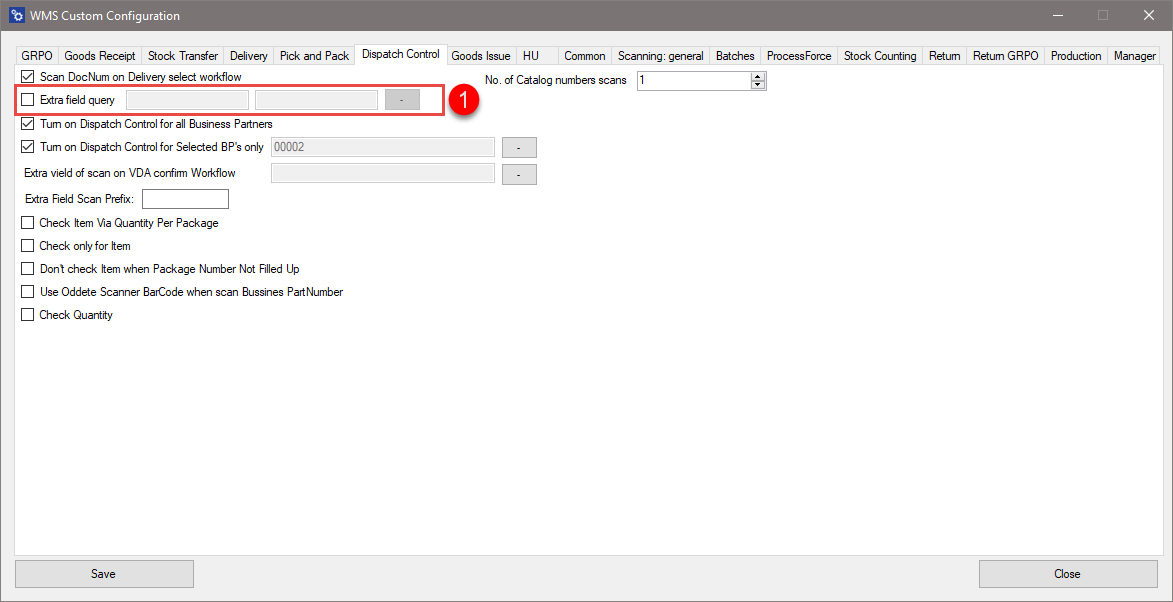Click the WMS Custom Configuration app icon
Image resolution: width=1173 pixels, height=602 pixels.
(16, 16)
